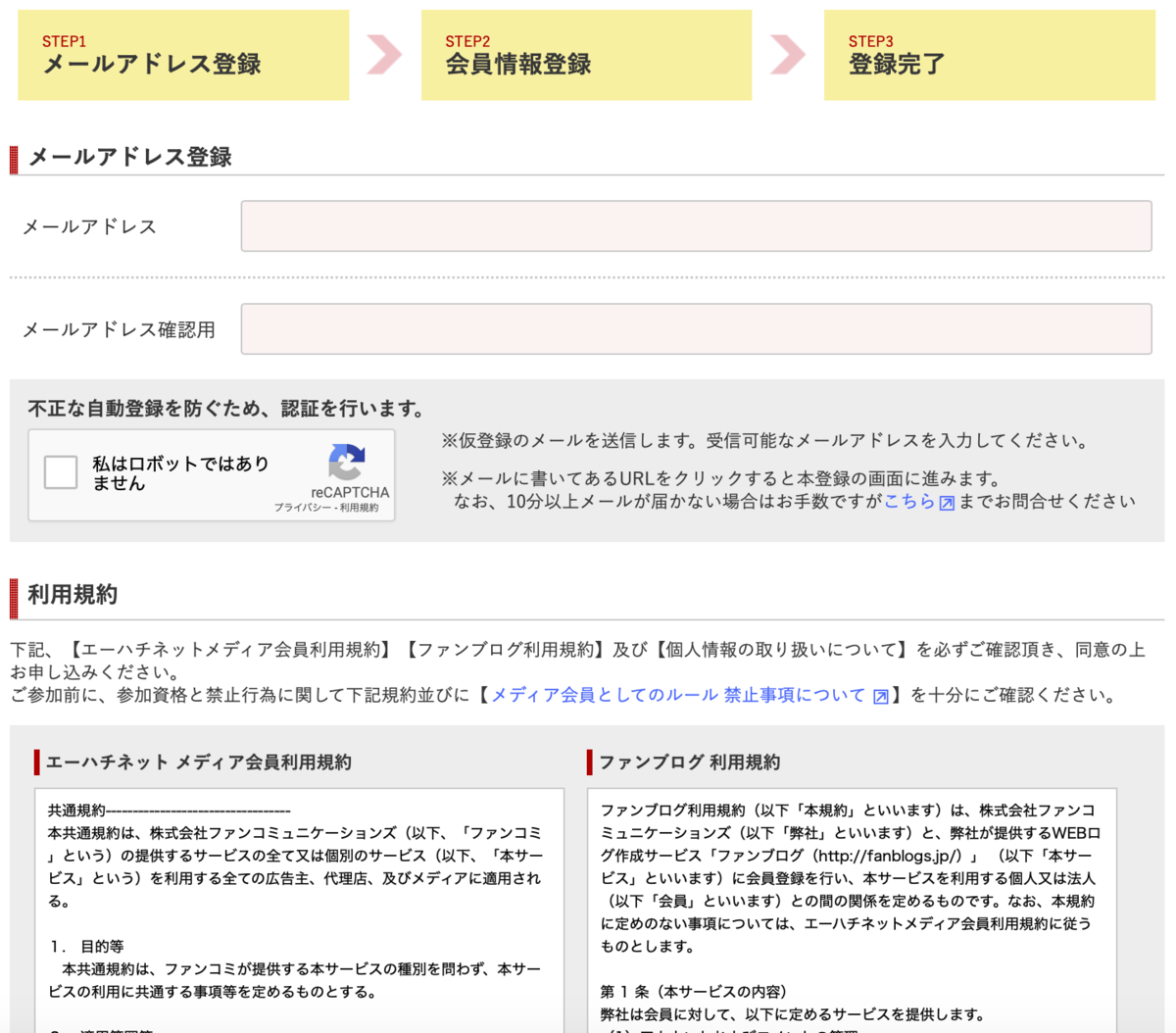Open the reCAPTCHA 利用規約 link

359,508
